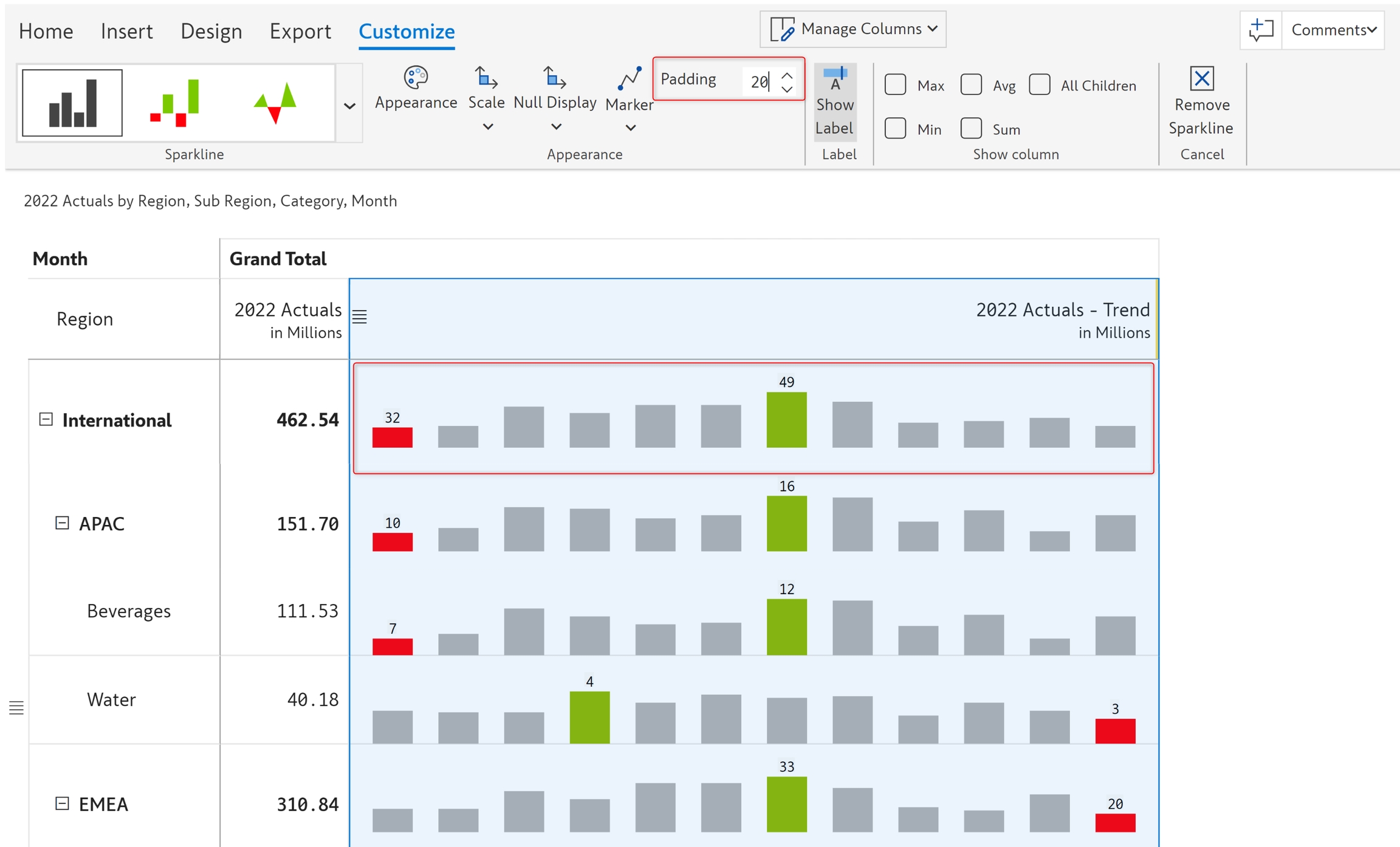Screen dimensions: 1400x847
Task: Open the Export tab
Action: pyautogui.click(x=300, y=31)
